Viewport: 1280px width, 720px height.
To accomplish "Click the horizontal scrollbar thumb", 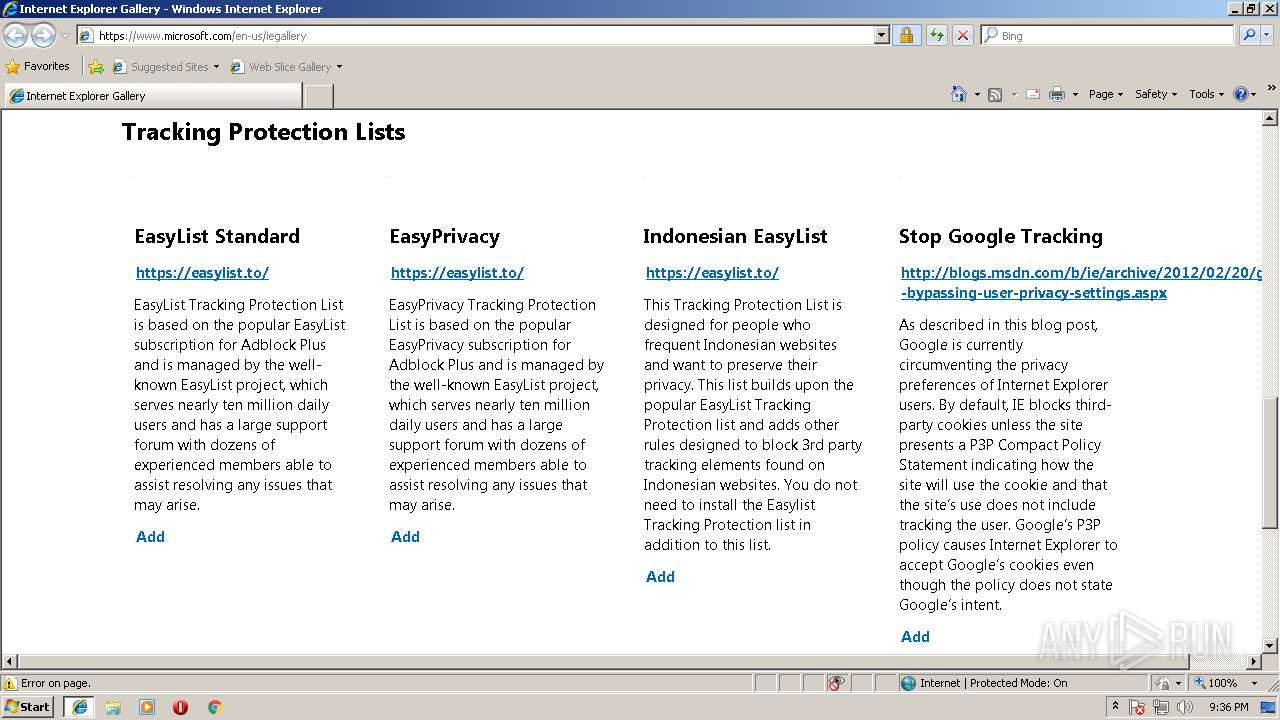I will (x=603, y=661).
